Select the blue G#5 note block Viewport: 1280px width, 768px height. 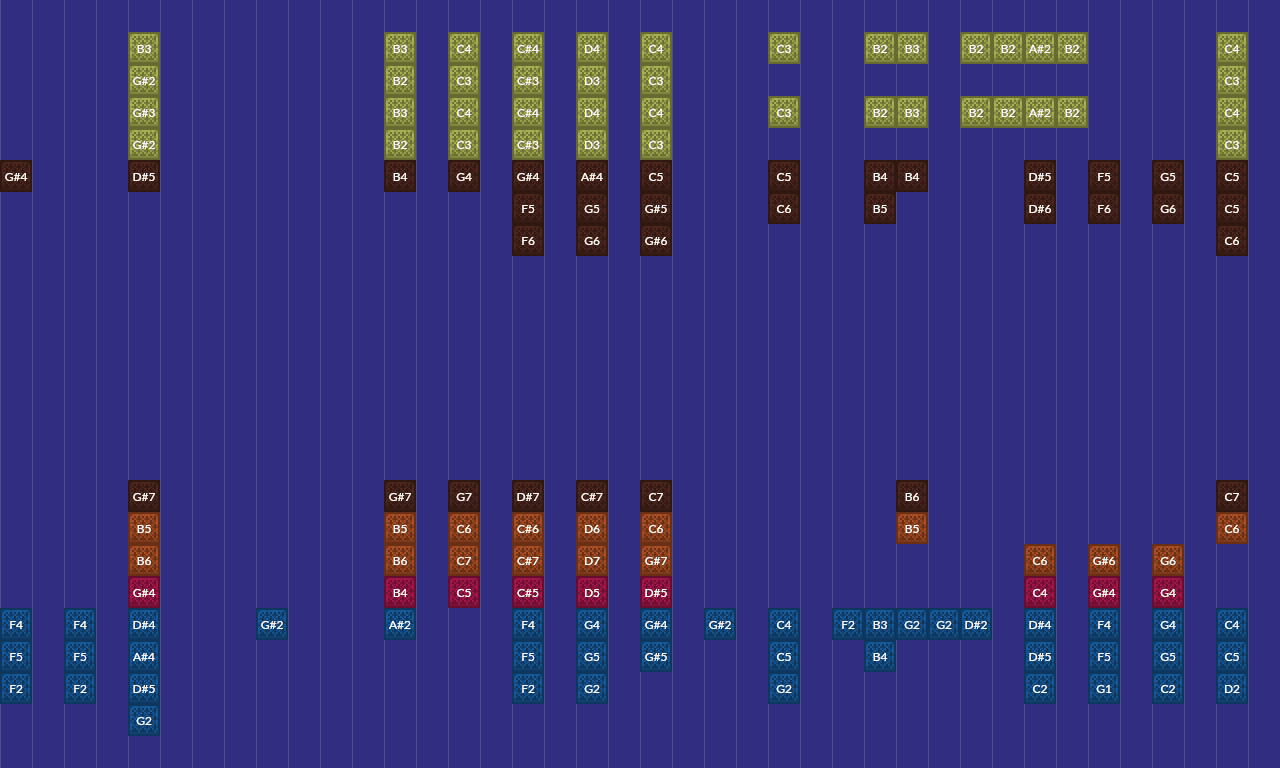656,657
